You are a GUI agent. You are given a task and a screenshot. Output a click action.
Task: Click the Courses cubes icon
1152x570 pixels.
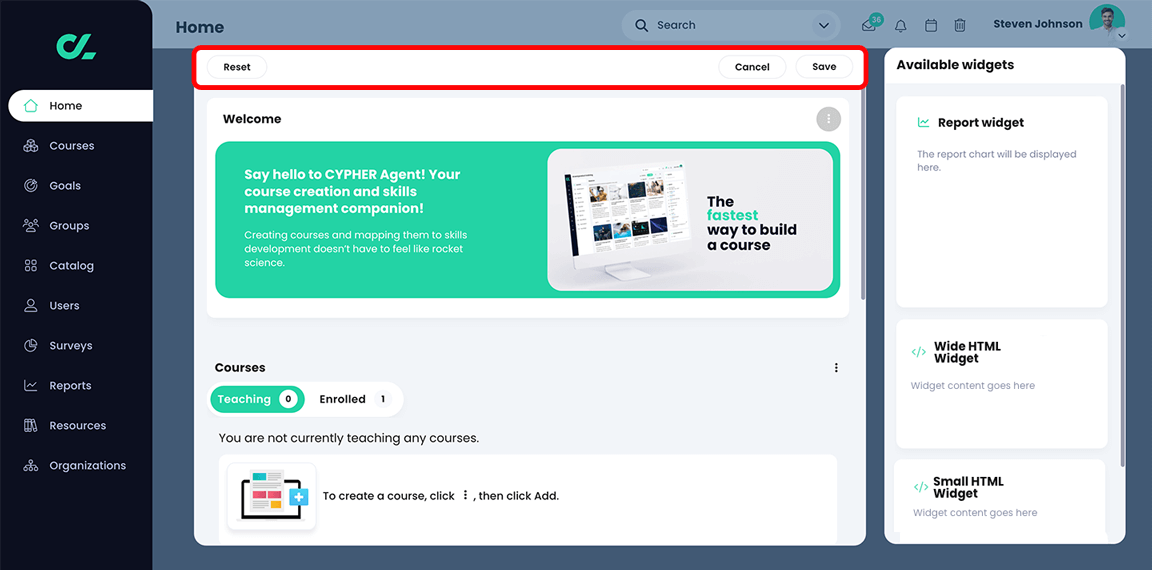pyautogui.click(x=30, y=145)
